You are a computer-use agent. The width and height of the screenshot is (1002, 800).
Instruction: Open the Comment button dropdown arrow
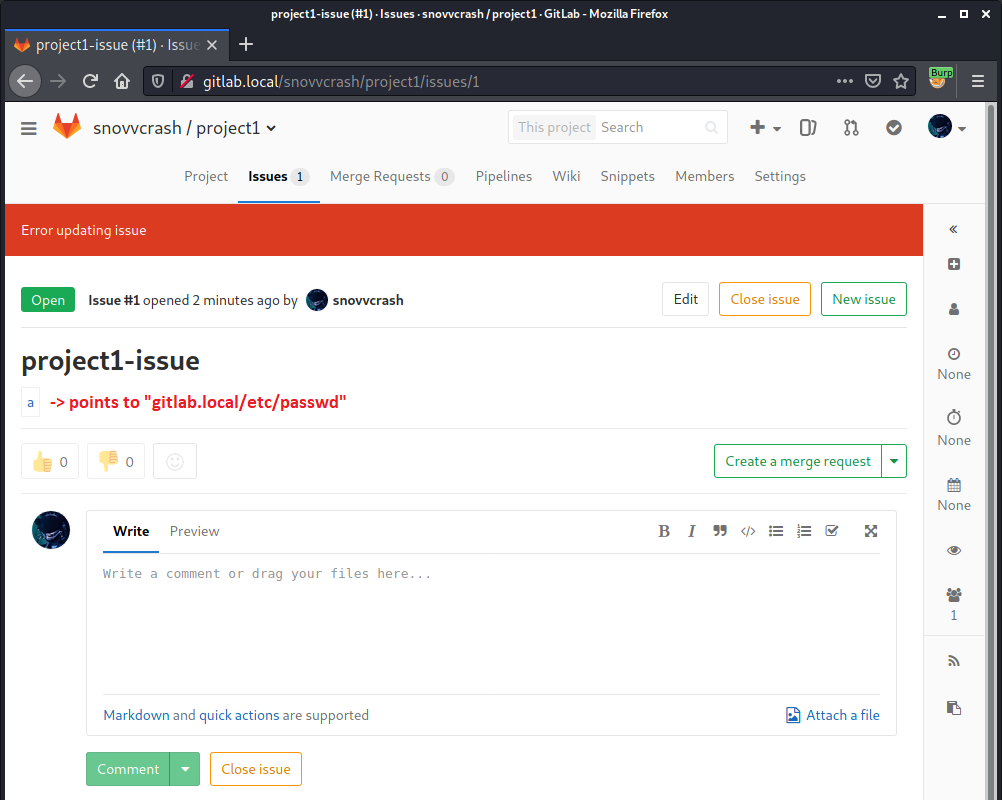click(x=185, y=769)
